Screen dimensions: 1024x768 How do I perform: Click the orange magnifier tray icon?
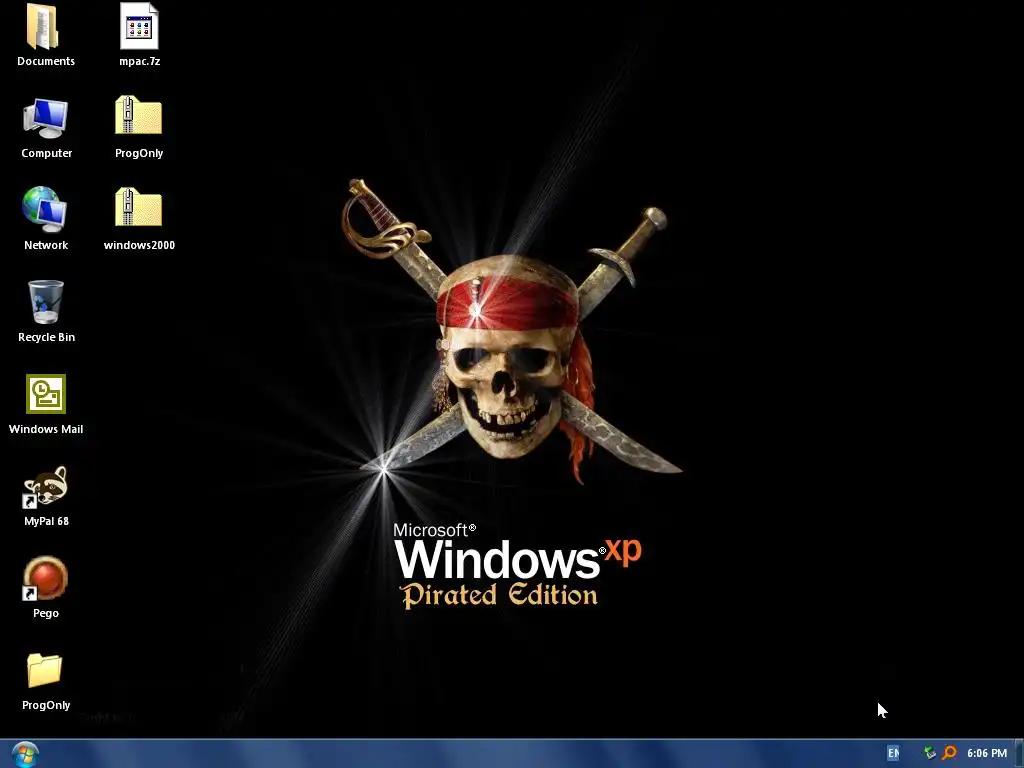click(x=950, y=753)
